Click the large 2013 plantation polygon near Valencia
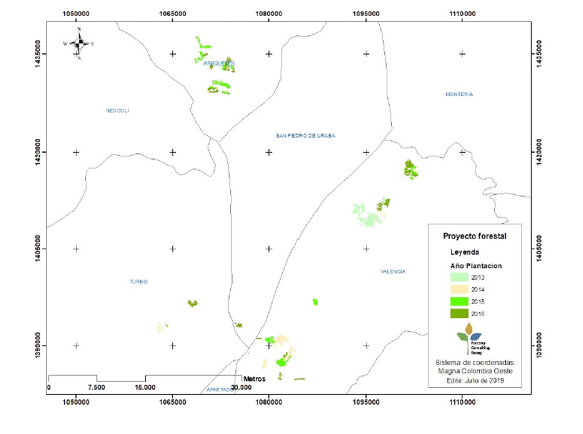583x434 pixels. click(367, 215)
